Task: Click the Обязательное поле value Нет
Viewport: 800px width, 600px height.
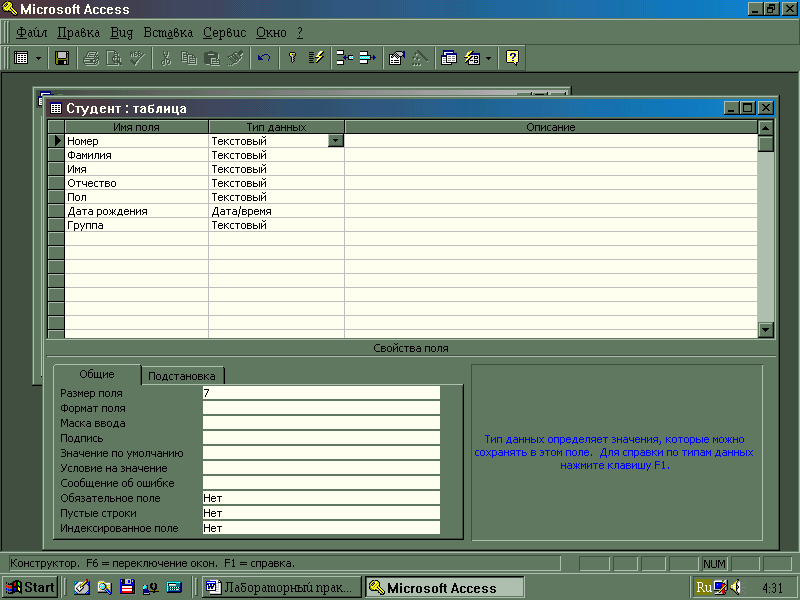Action: coord(321,498)
